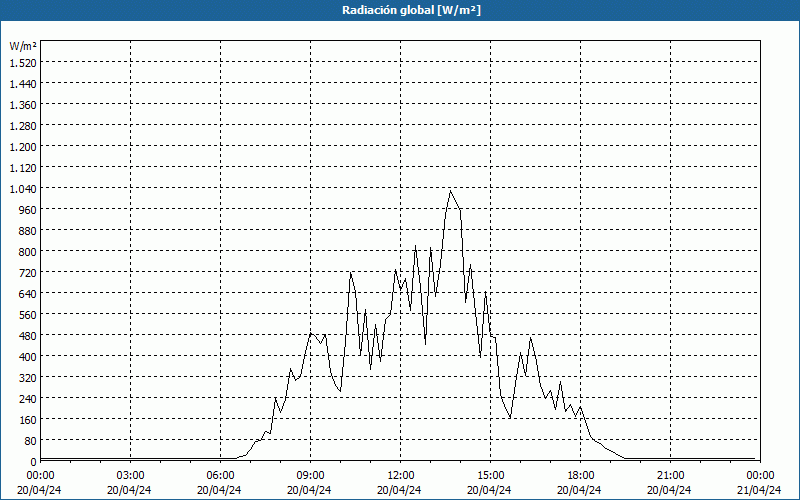The width and height of the screenshot is (800, 500).
Task: Click the 03:00 time axis label
Action: (131, 476)
